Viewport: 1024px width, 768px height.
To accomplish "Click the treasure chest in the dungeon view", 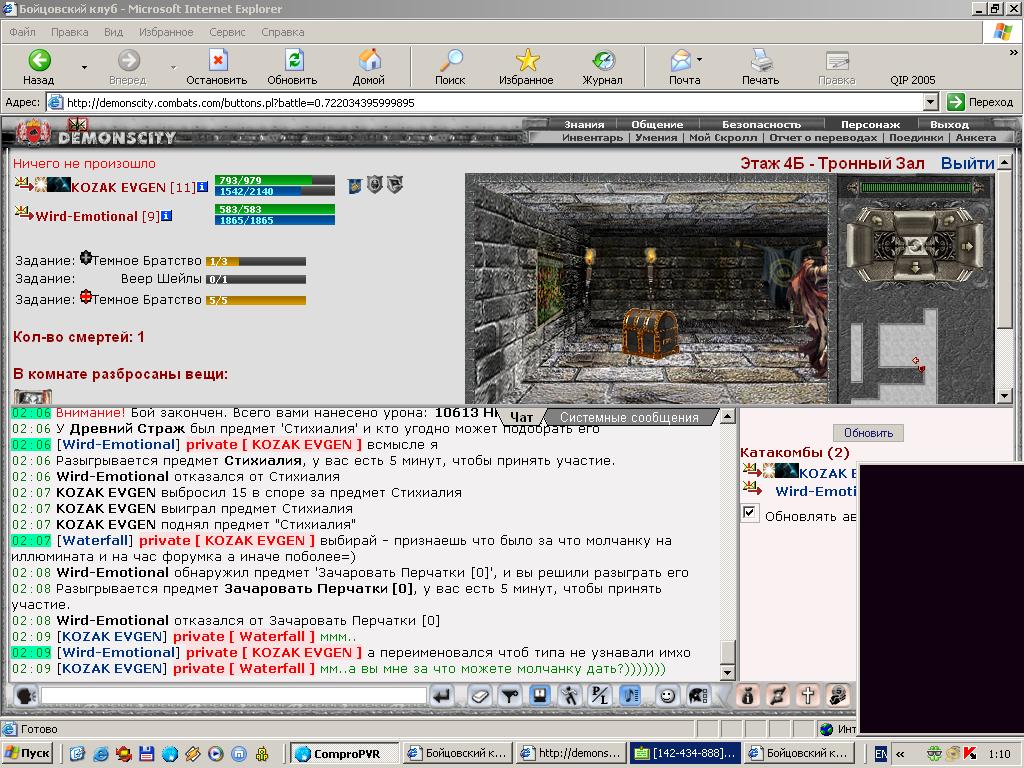I will pyautogui.click(x=650, y=333).
